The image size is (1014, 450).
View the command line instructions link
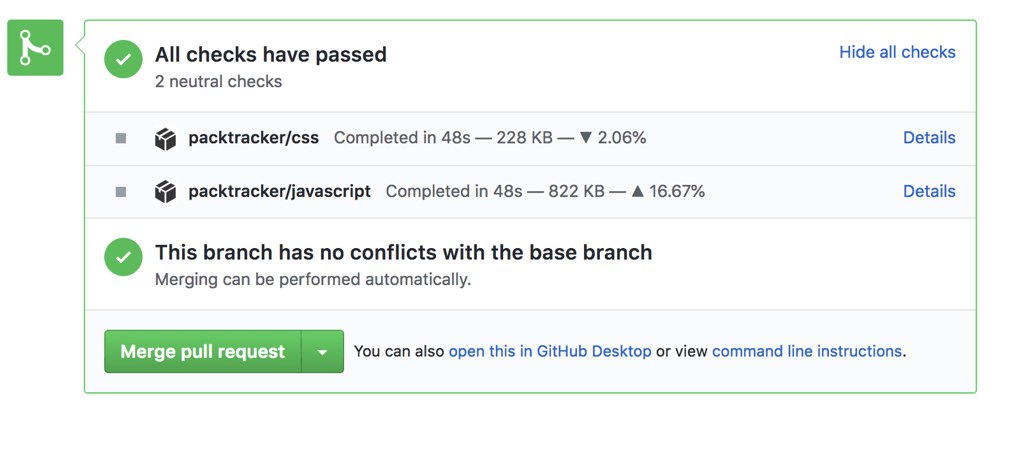click(x=806, y=352)
